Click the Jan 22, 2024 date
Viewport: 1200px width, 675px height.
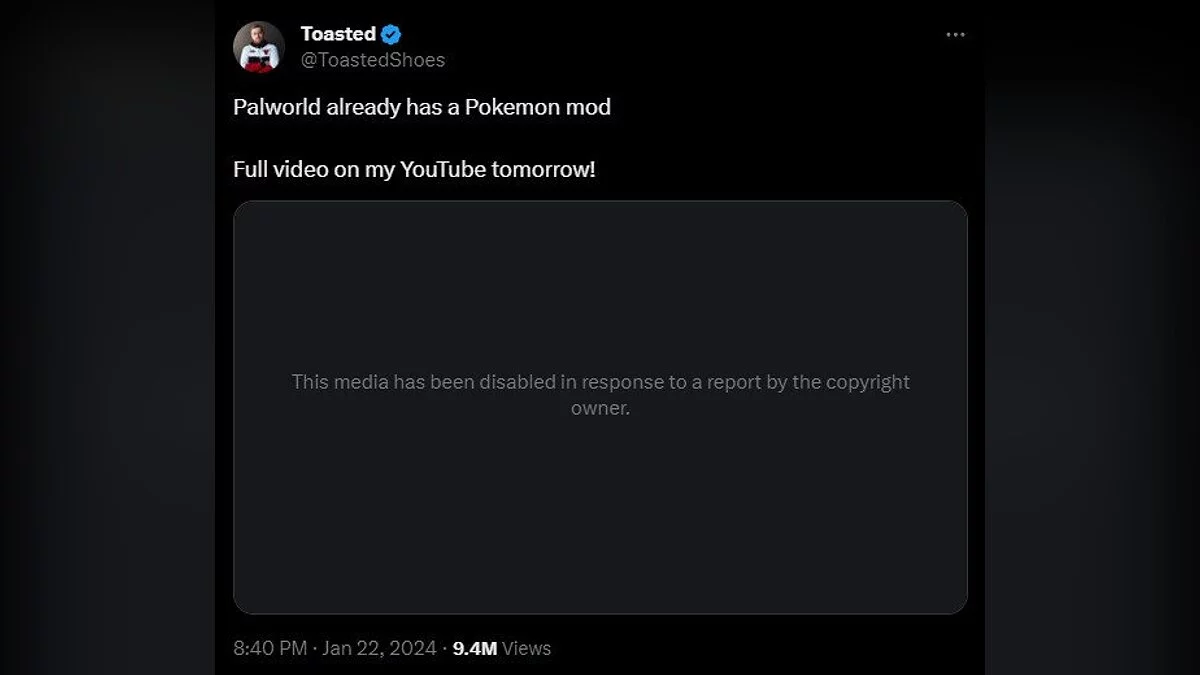click(x=381, y=648)
